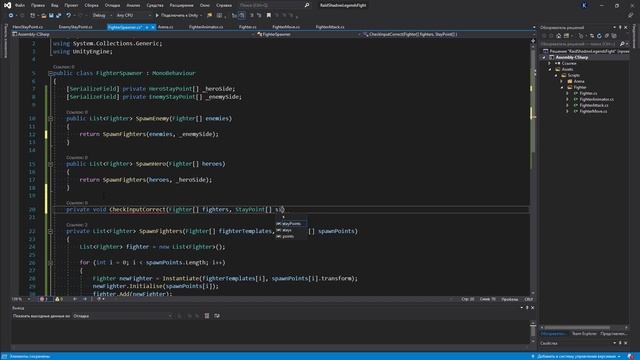Collapse the SpawnEnemy method outline
Image resolution: width=640 pixels, height=360 pixels.
[x=50, y=119]
